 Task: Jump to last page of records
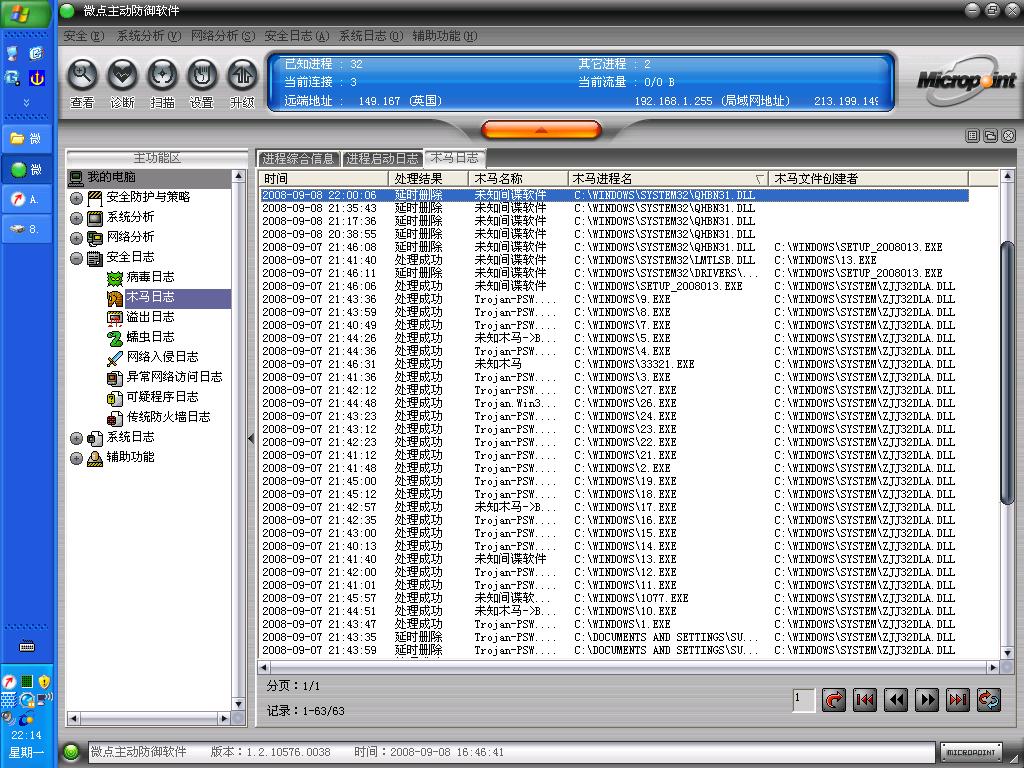958,700
